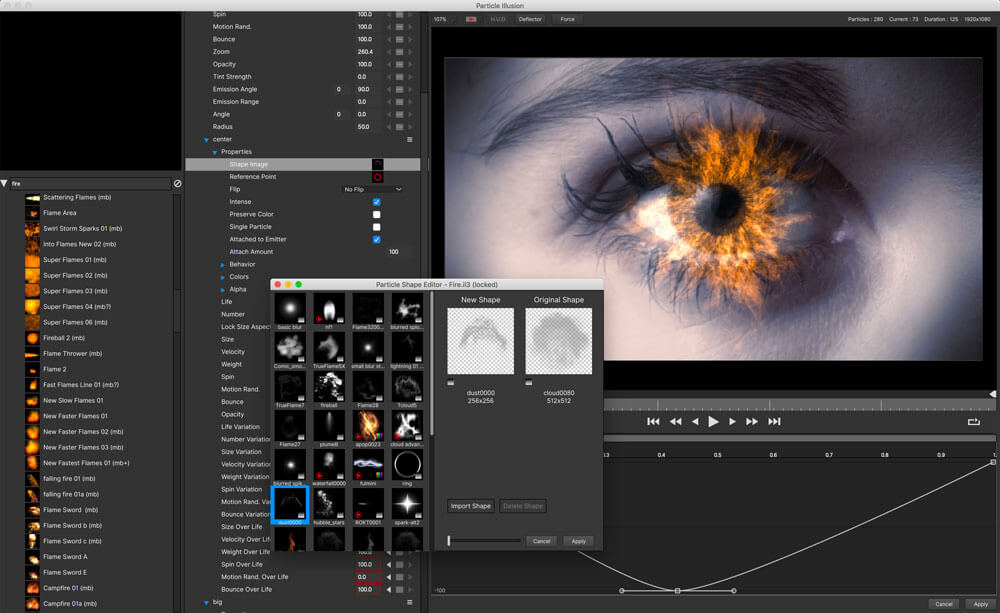Check the Single Particle option

coord(377,226)
